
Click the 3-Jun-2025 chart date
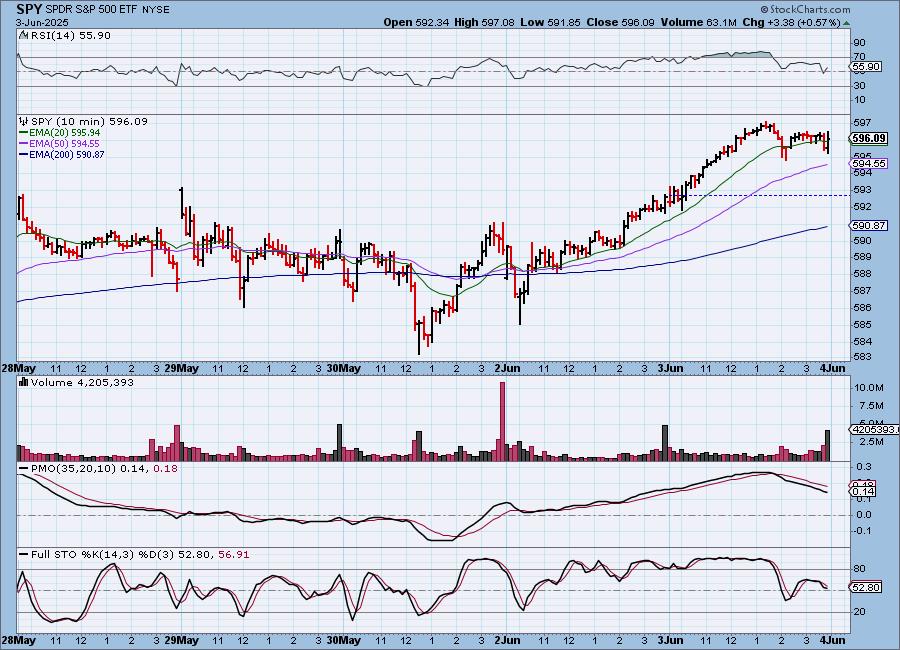tap(42, 23)
